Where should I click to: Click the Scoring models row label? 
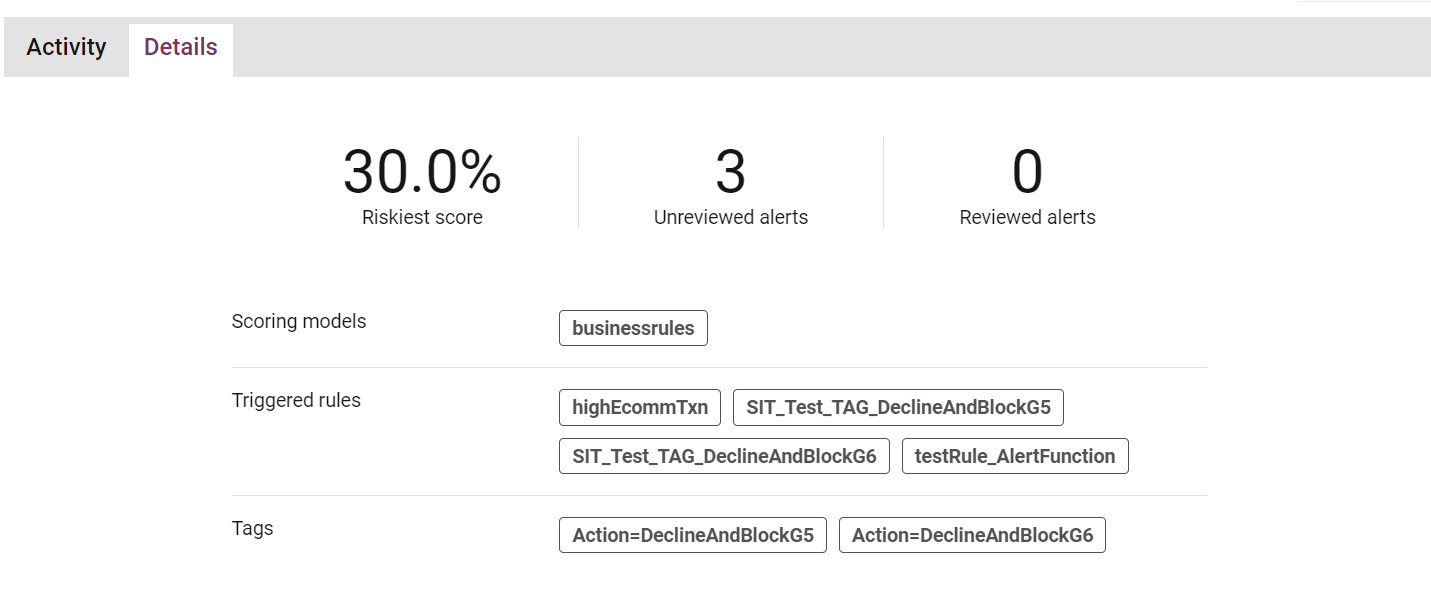(299, 321)
